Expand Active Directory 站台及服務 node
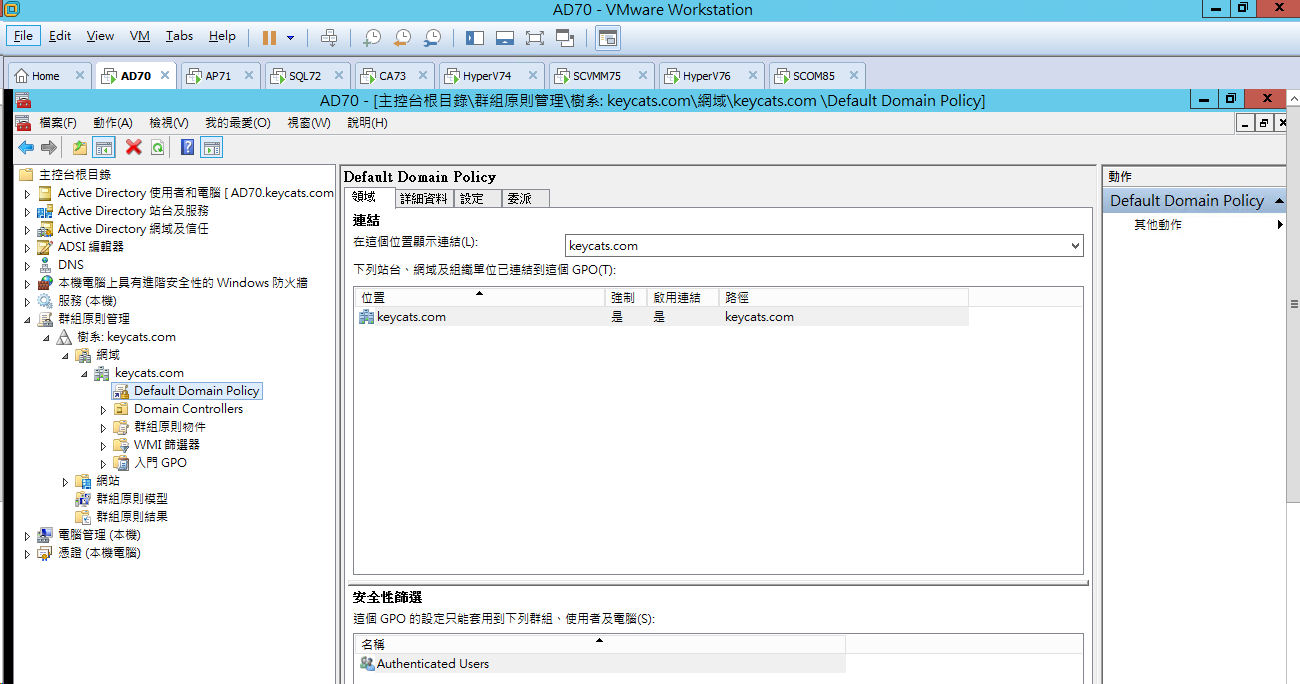The image size is (1300, 684). click(27, 211)
